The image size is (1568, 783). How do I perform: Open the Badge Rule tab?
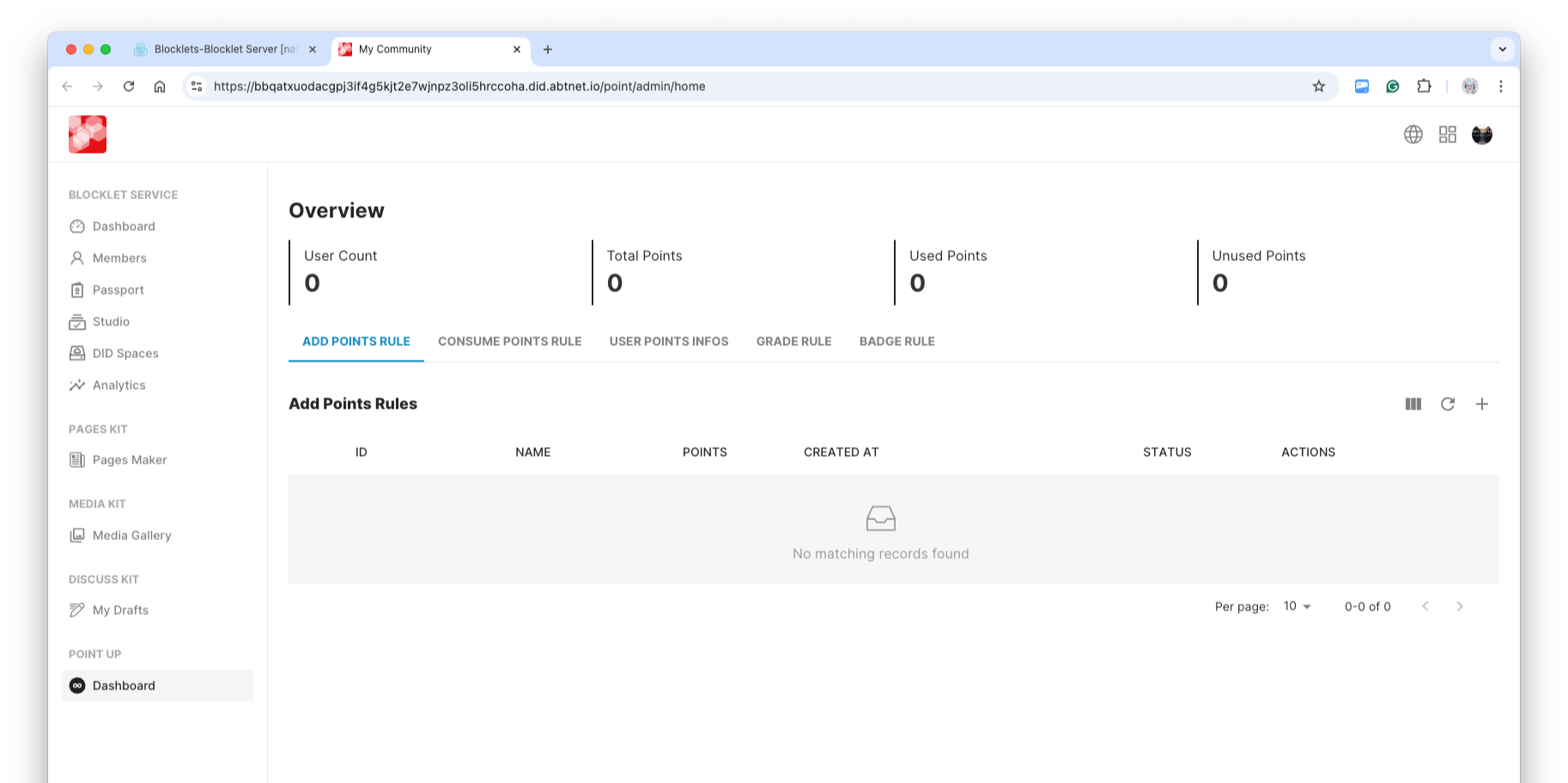[896, 342]
